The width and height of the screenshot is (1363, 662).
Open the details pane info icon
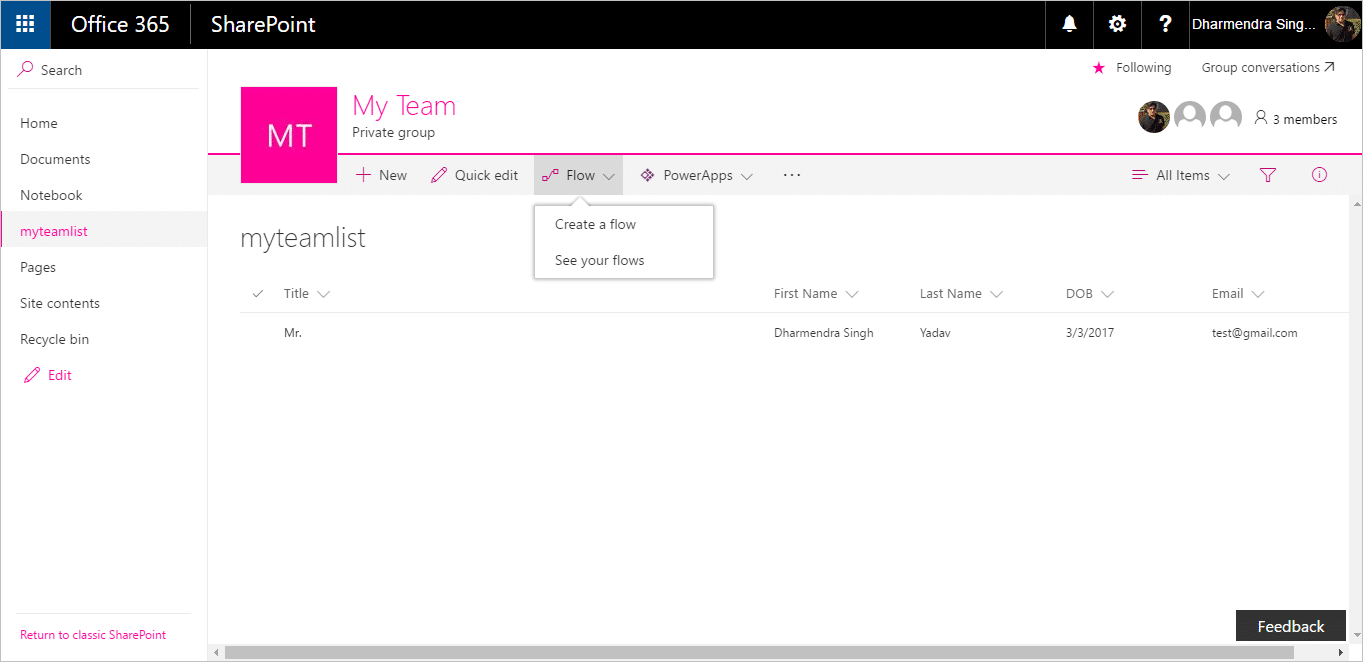pos(1319,175)
